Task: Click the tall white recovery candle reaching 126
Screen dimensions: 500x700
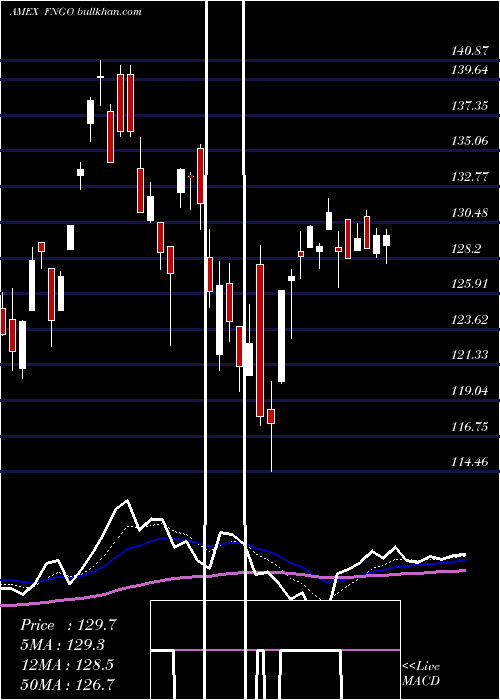Action: (282, 336)
